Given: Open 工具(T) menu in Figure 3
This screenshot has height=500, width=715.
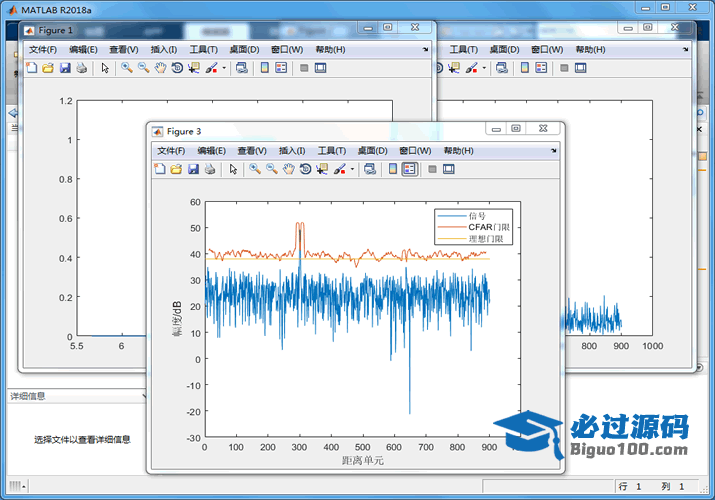Looking at the screenshot, I should [332, 151].
